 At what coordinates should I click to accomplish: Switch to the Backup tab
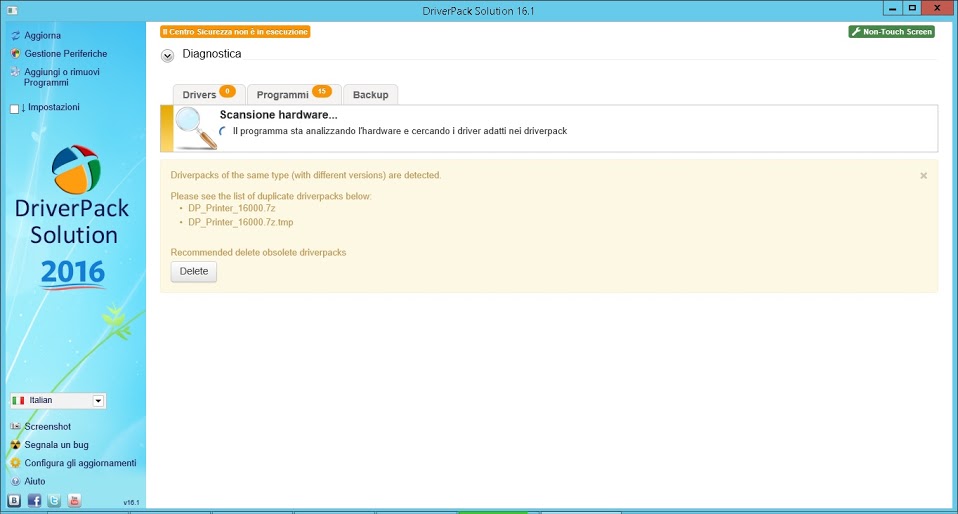(370, 95)
